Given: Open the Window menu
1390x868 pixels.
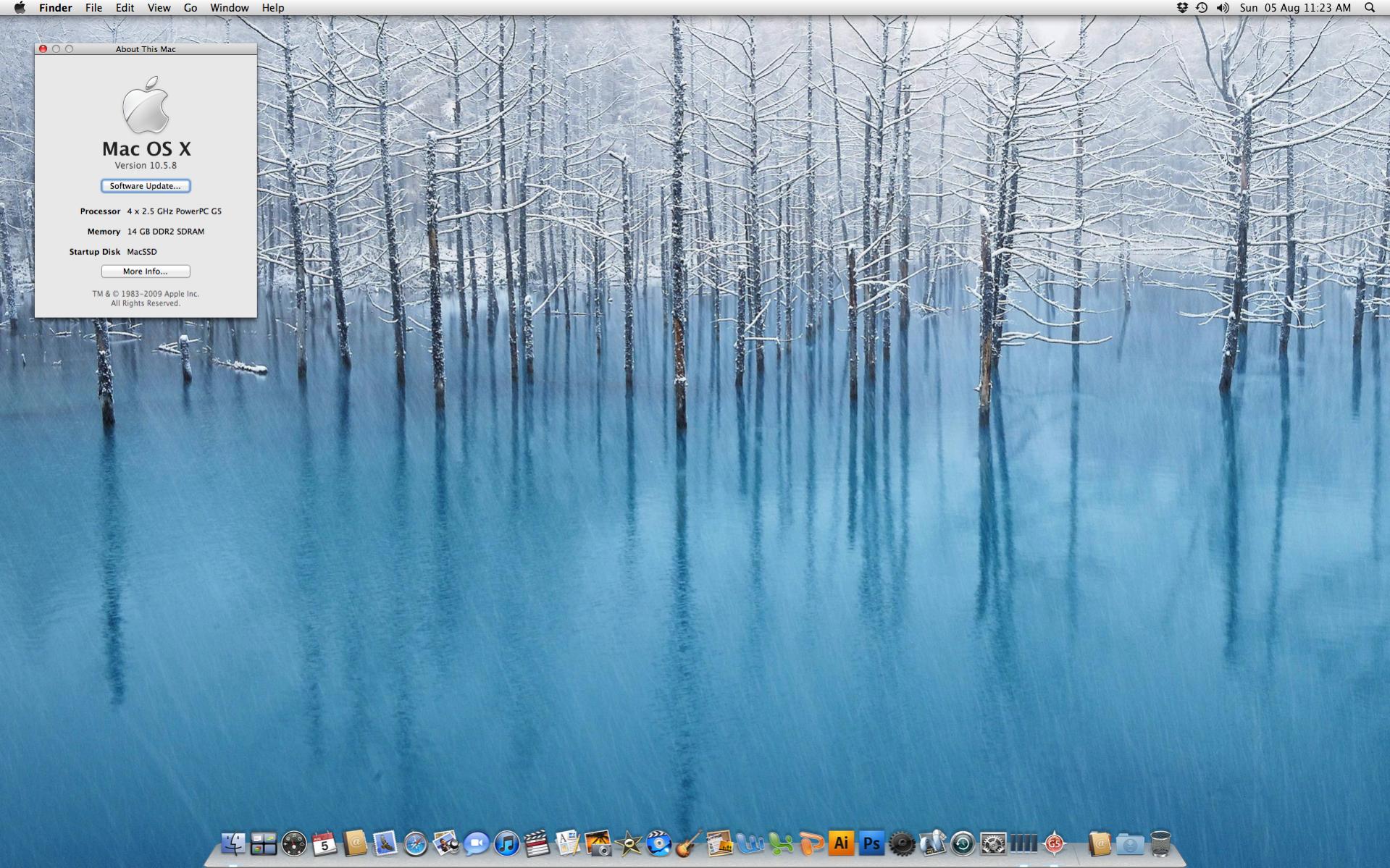Looking at the screenshot, I should 230,7.
